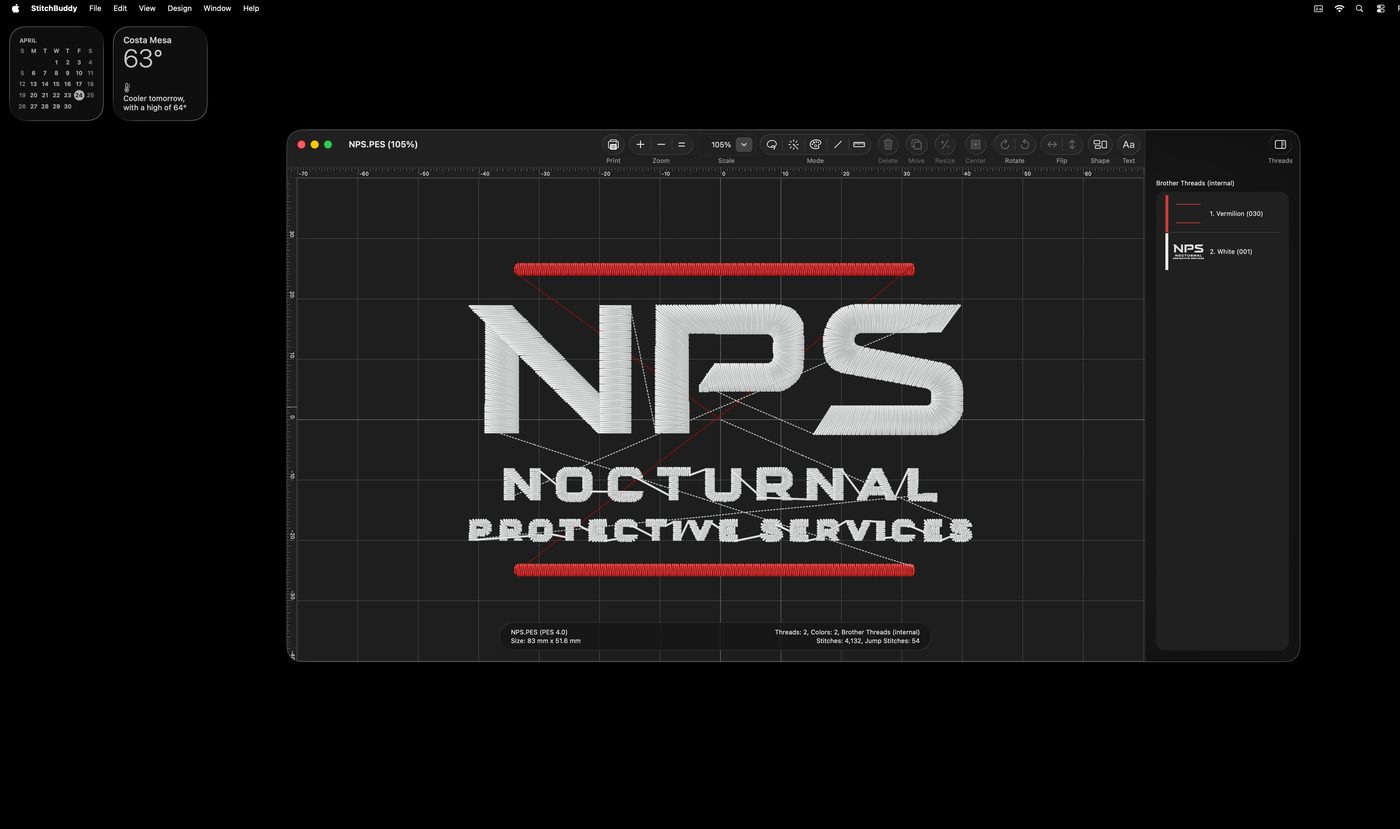Click 'Stitches: 4,132, Jump Stitches: 54' text
The height and width of the screenshot is (829, 1400).
(x=868, y=641)
